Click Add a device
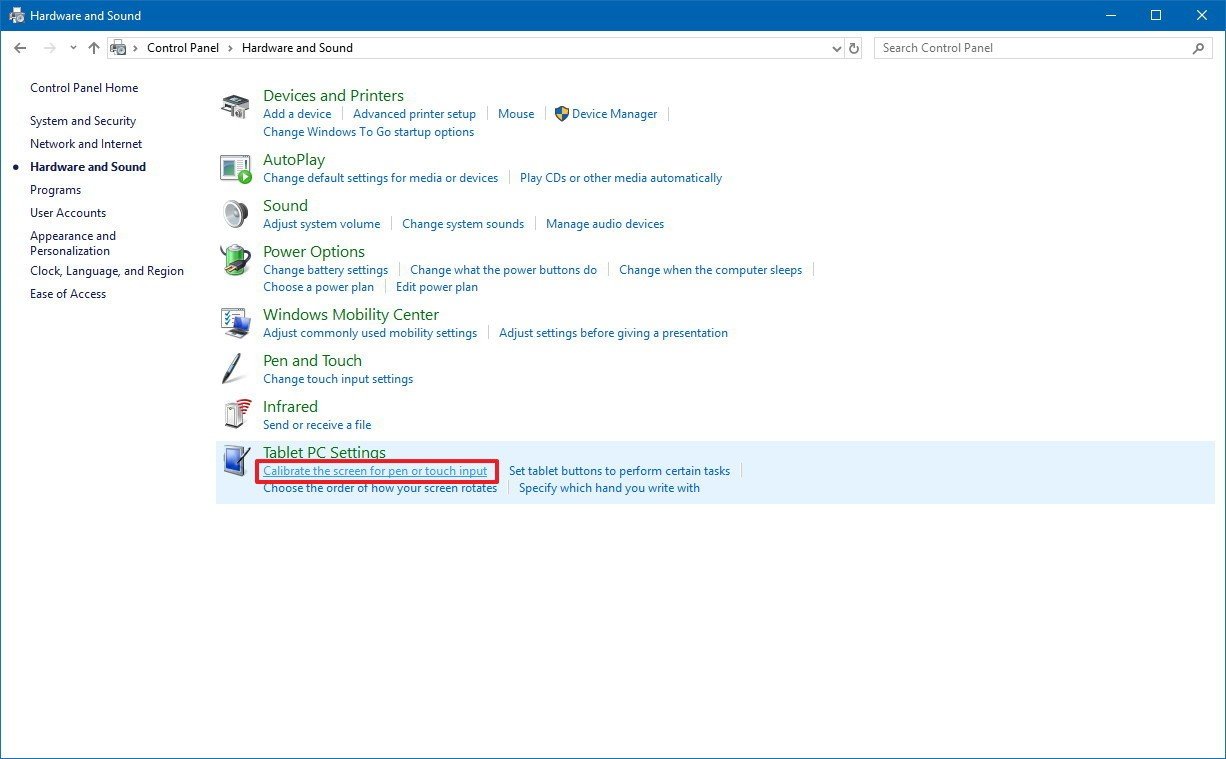 (297, 114)
